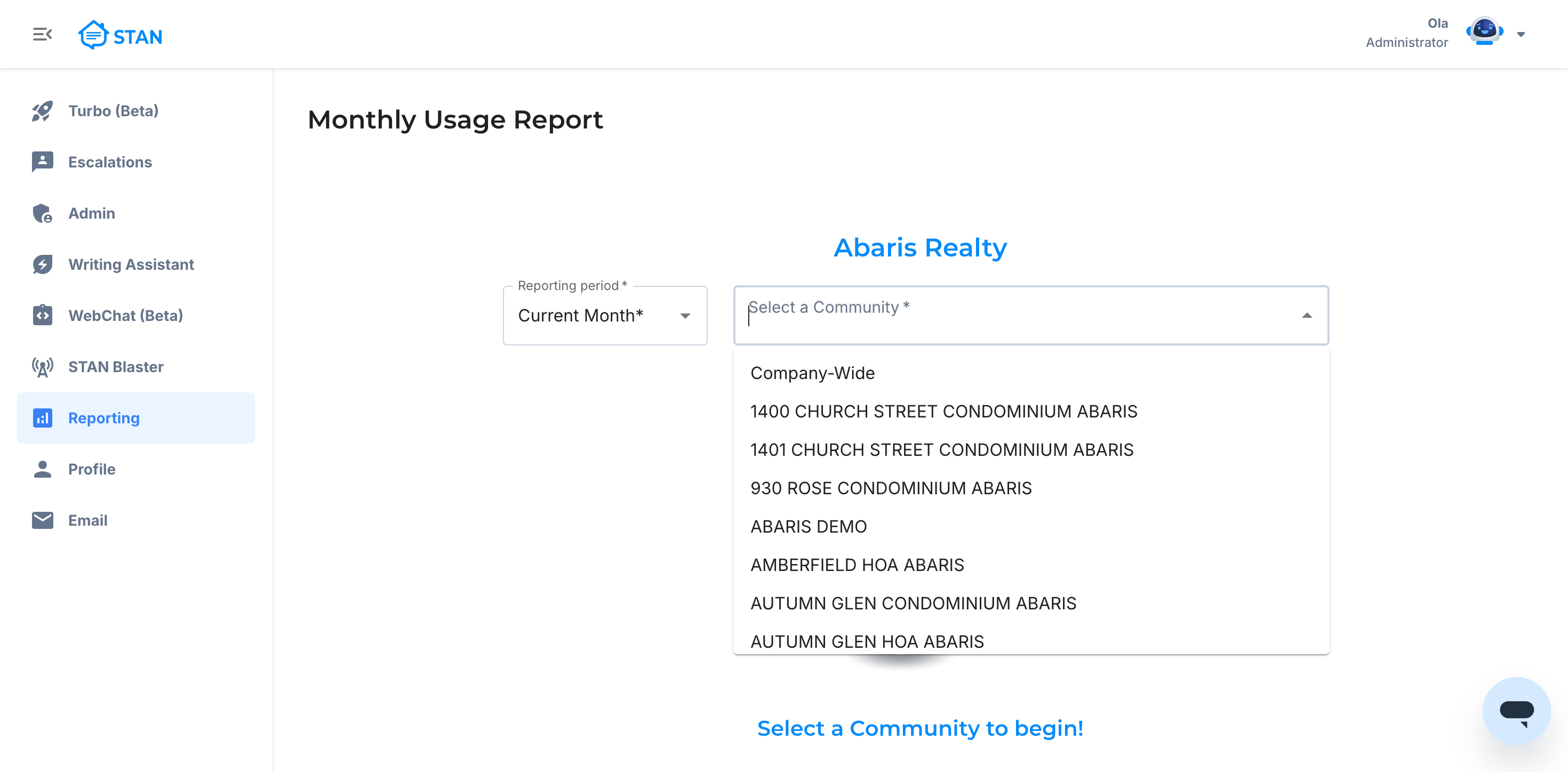The image size is (1568, 772).
Task: Click the Reporting chart icon
Action: point(42,418)
